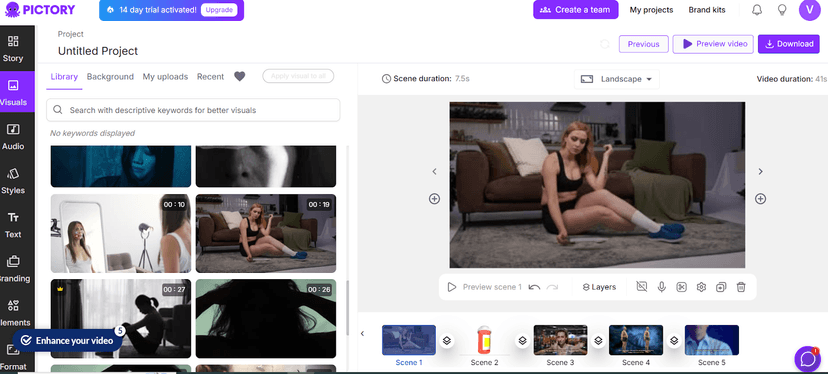Show favorites heart tab
This screenshot has height=374, width=828.
240,77
